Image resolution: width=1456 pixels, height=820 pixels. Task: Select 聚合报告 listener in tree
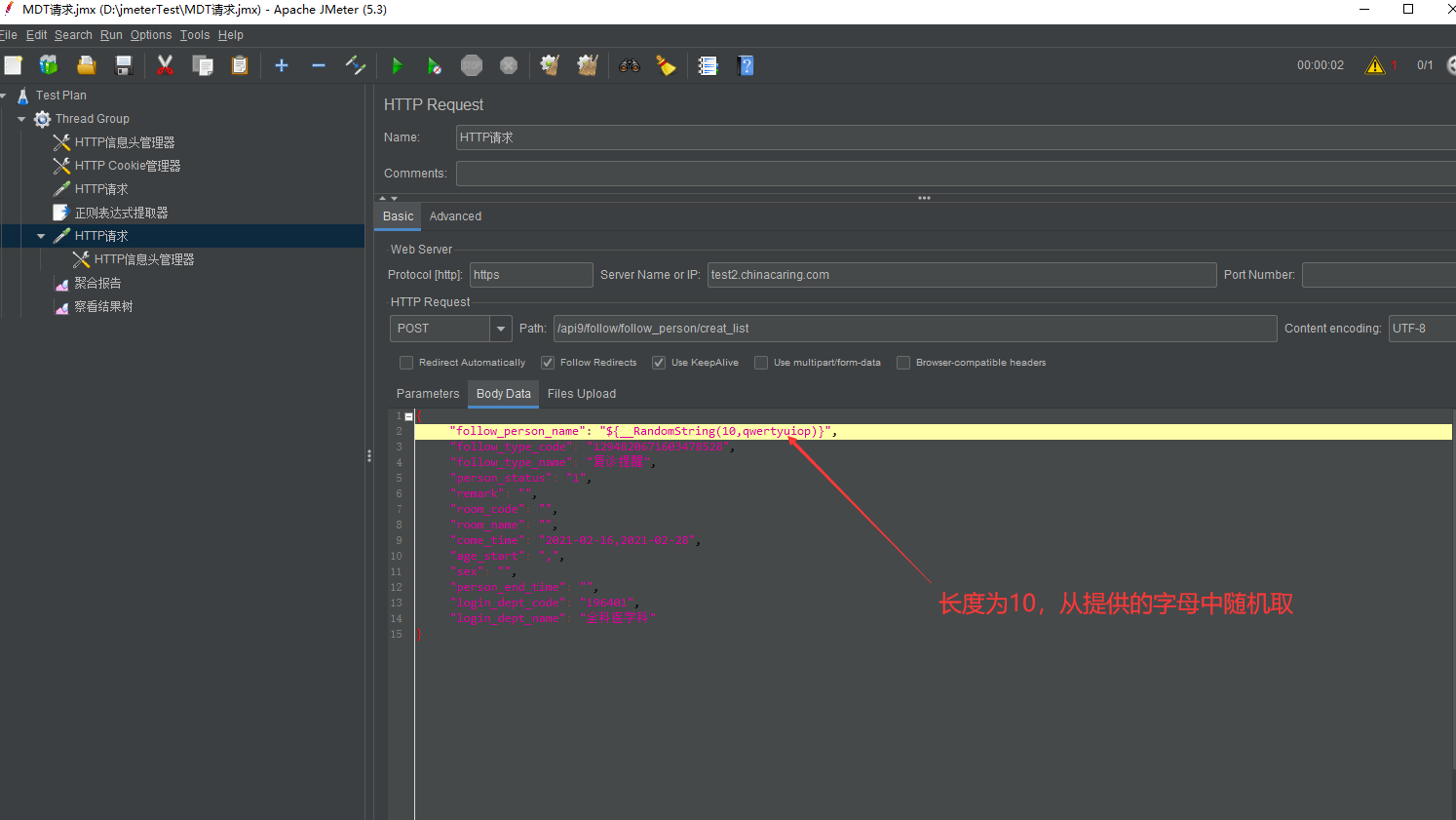[97, 283]
